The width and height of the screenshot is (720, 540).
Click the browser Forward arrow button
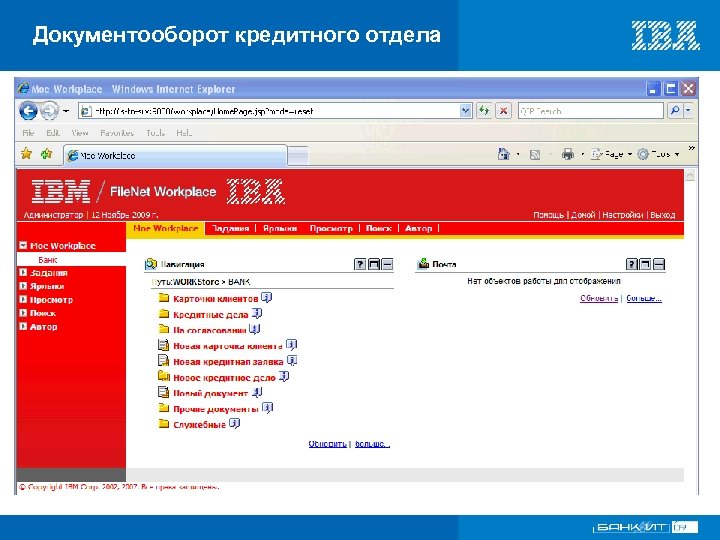(50, 111)
